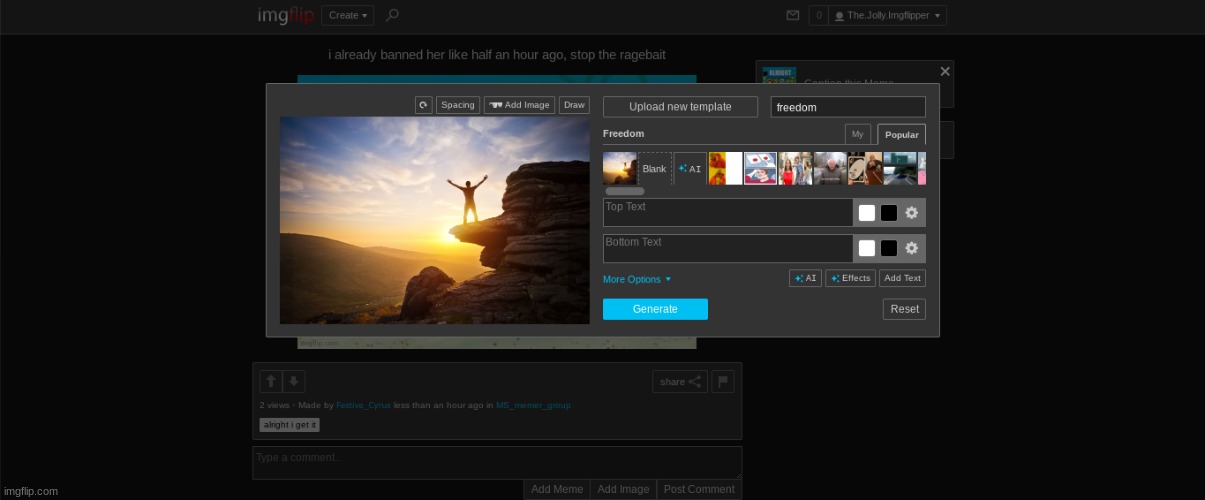
Task: Switch to the Popular templates tab
Action: click(x=901, y=134)
